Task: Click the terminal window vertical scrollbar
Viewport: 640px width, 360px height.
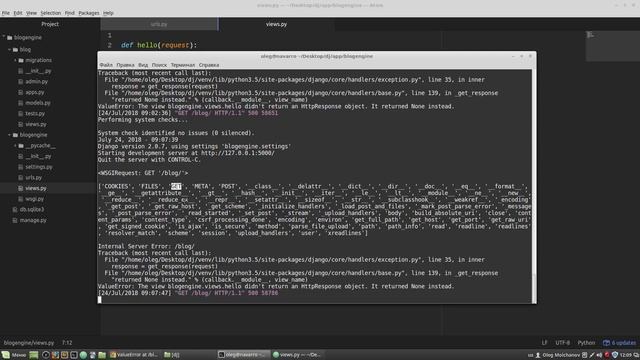Action: [534, 186]
